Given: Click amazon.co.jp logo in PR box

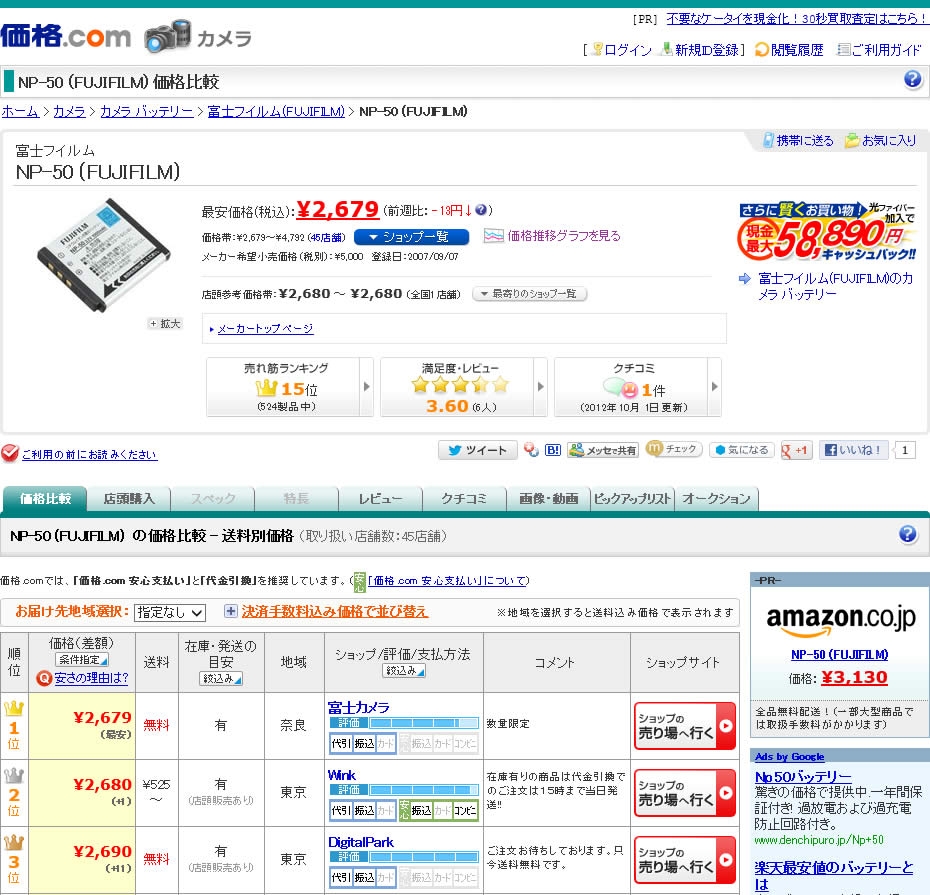Looking at the screenshot, I should click(x=840, y=619).
